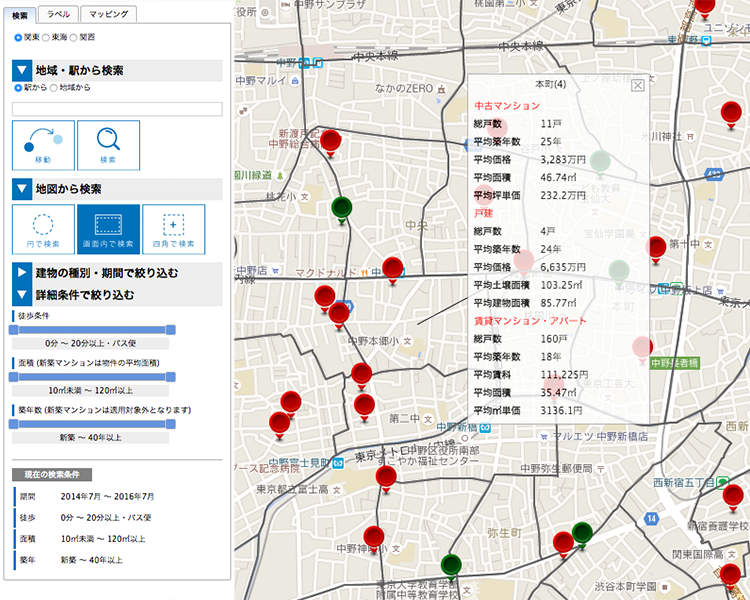The width and height of the screenshot is (750, 600).
Task: Click 西新宿五丁目 station icon
Action: click(x=723, y=482)
